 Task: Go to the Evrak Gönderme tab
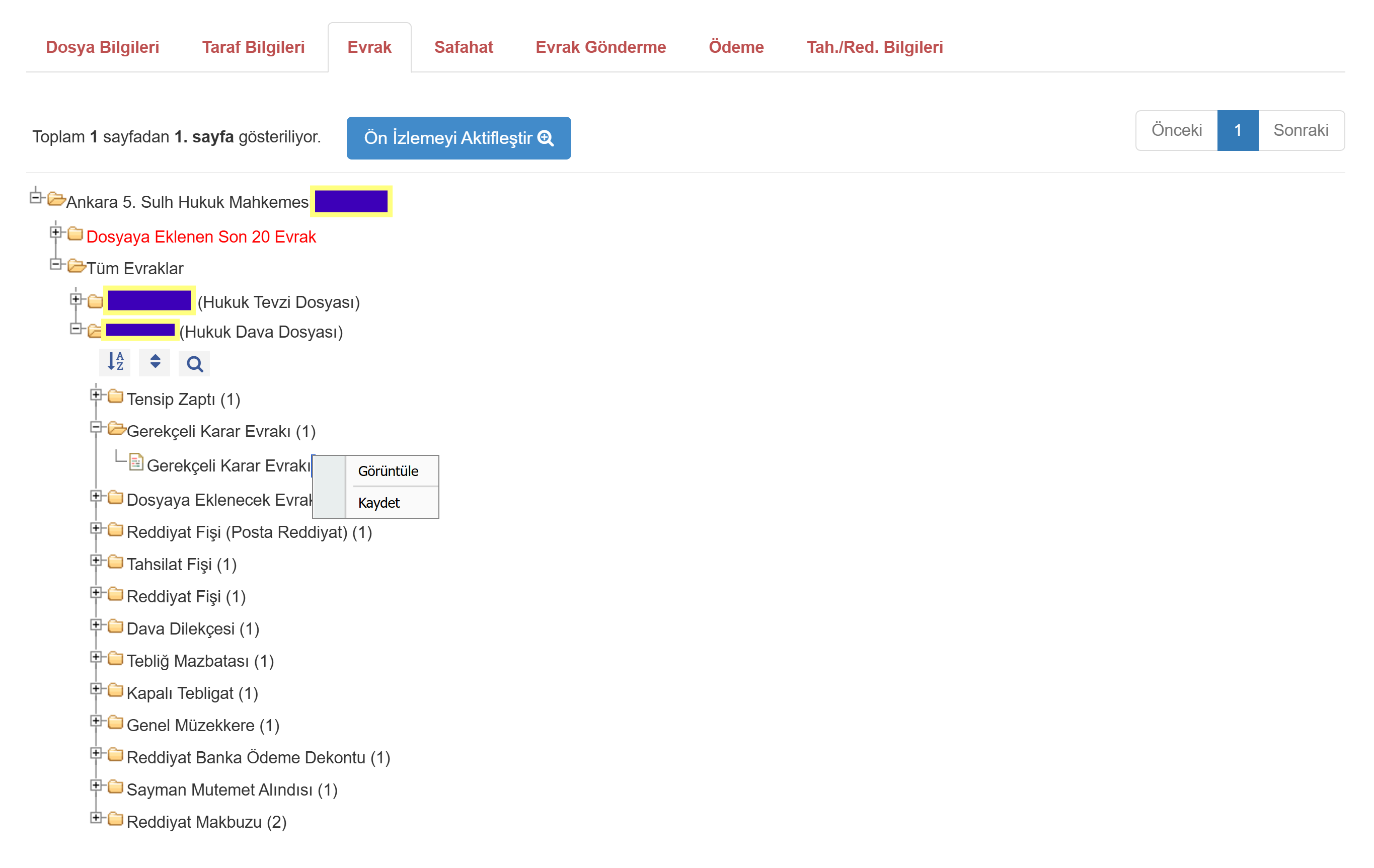pos(600,47)
